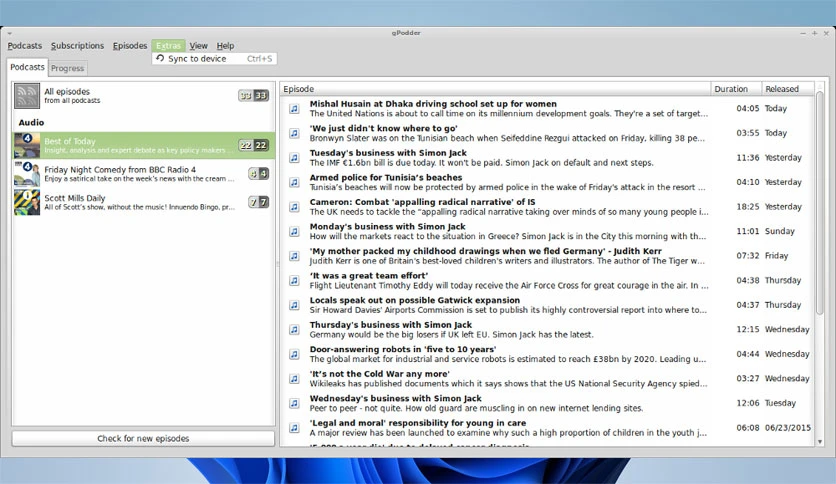Click Scott Mills Daily count badge 7

[x=259, y=202]
